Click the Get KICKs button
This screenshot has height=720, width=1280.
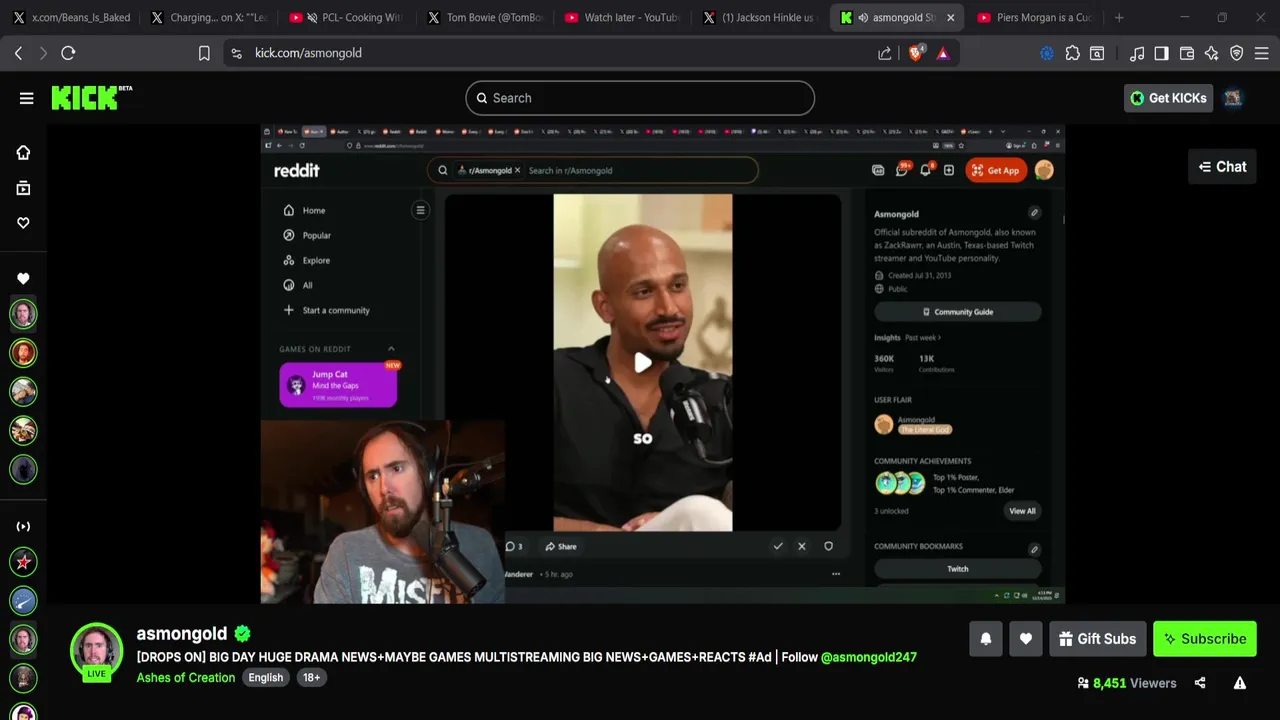coord(1168,98)
